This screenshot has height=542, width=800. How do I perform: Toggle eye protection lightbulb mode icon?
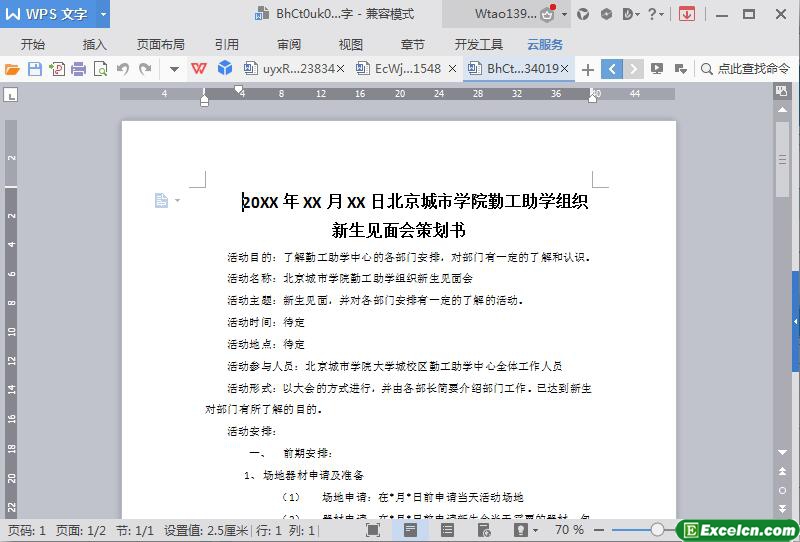point(521,530)
